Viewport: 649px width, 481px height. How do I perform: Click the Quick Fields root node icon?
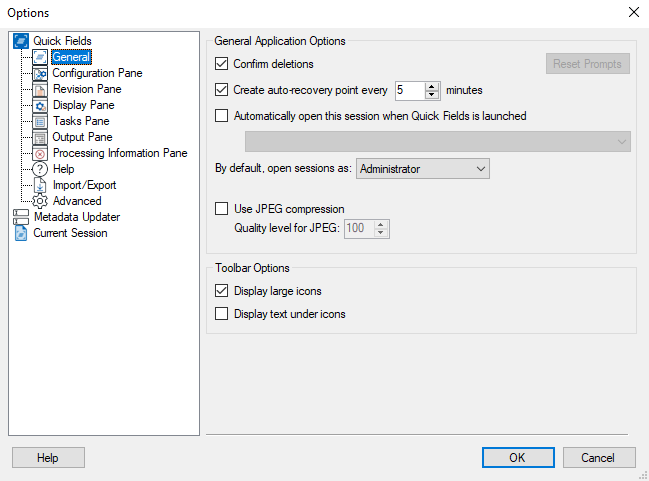point(21,41)
